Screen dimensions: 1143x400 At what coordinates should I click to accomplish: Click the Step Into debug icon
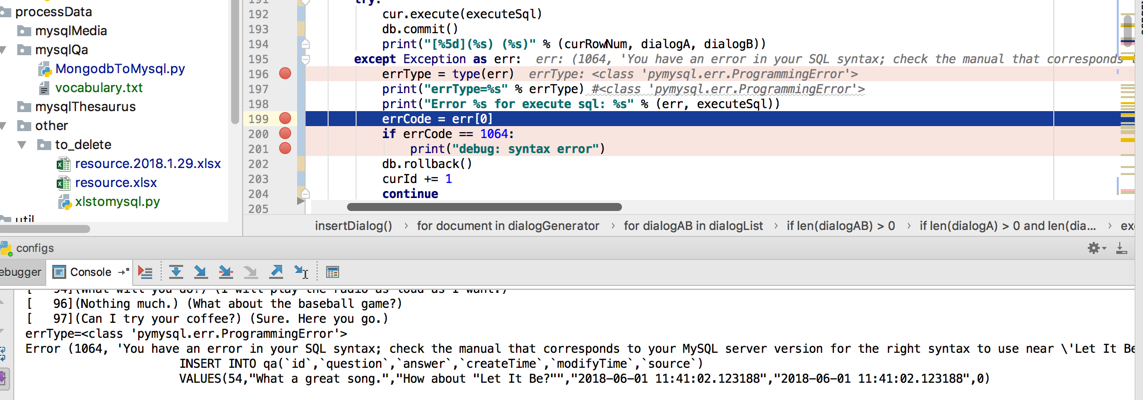click(x=200, y=272)
